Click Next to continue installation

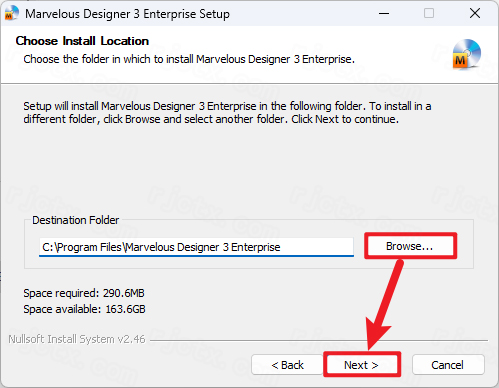tap(362, 365)
